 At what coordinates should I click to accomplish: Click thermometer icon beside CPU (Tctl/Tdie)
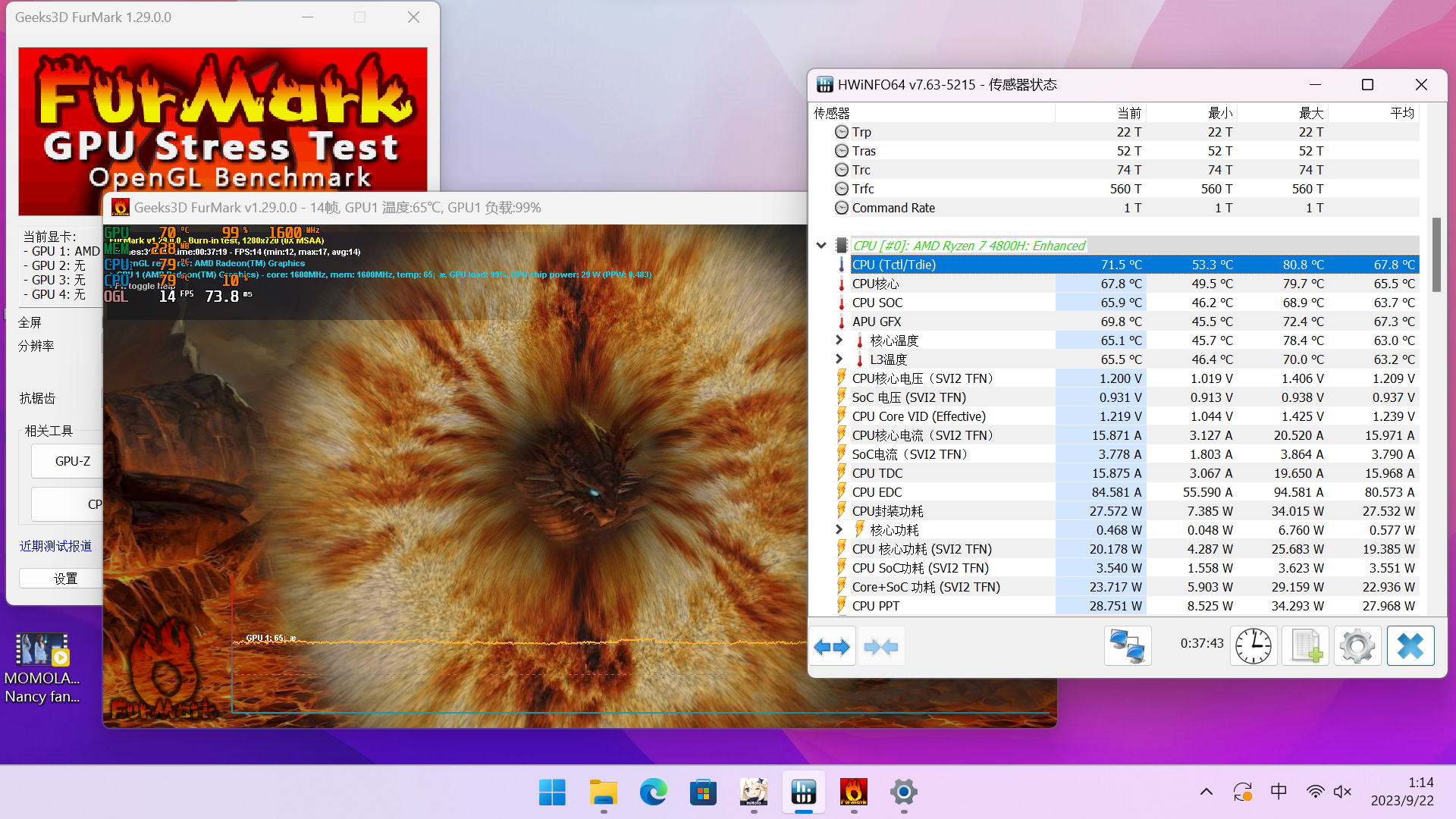[841, 265]
